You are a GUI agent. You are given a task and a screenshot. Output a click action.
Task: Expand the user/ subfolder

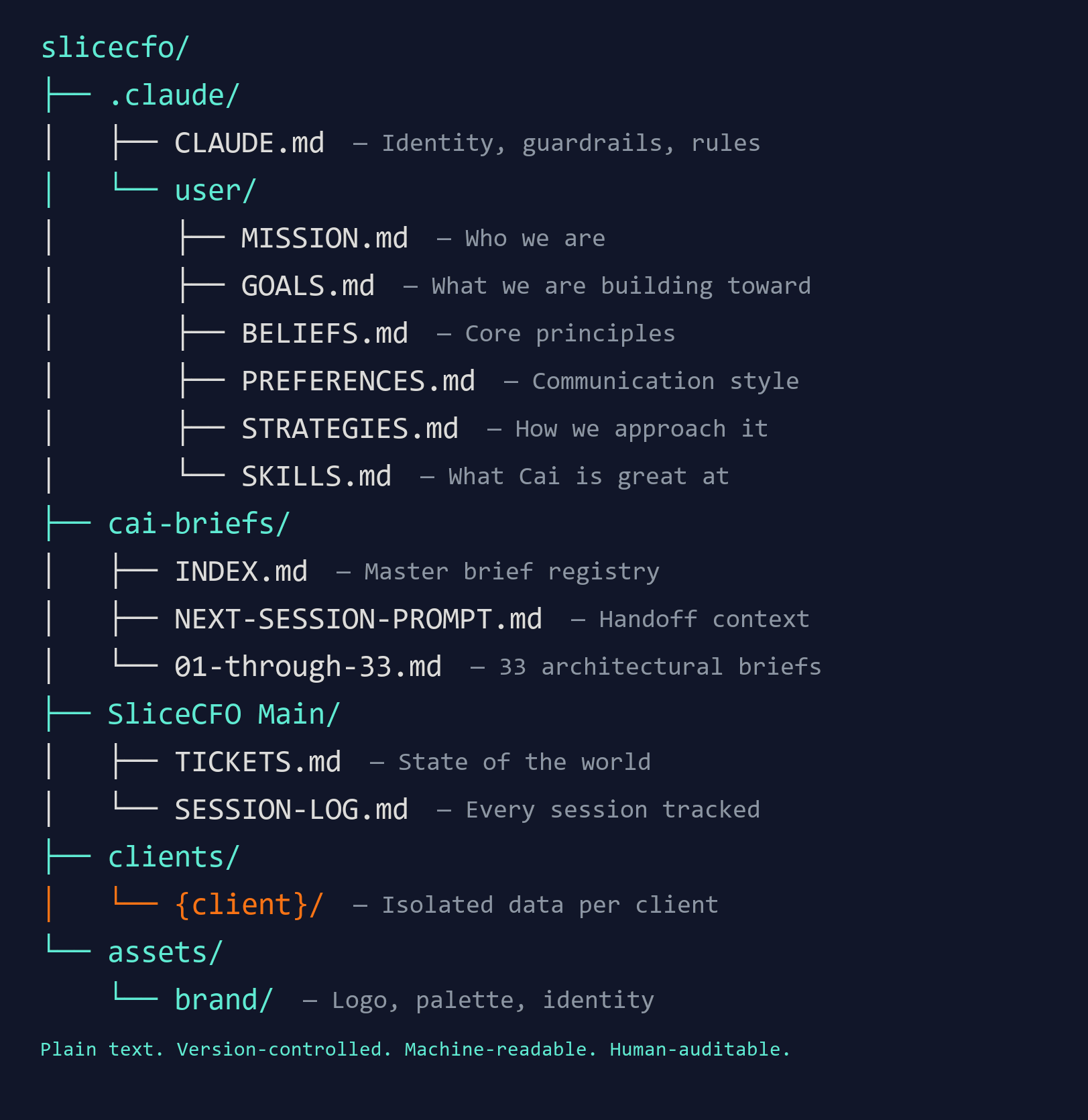click(x=215, y=190)
